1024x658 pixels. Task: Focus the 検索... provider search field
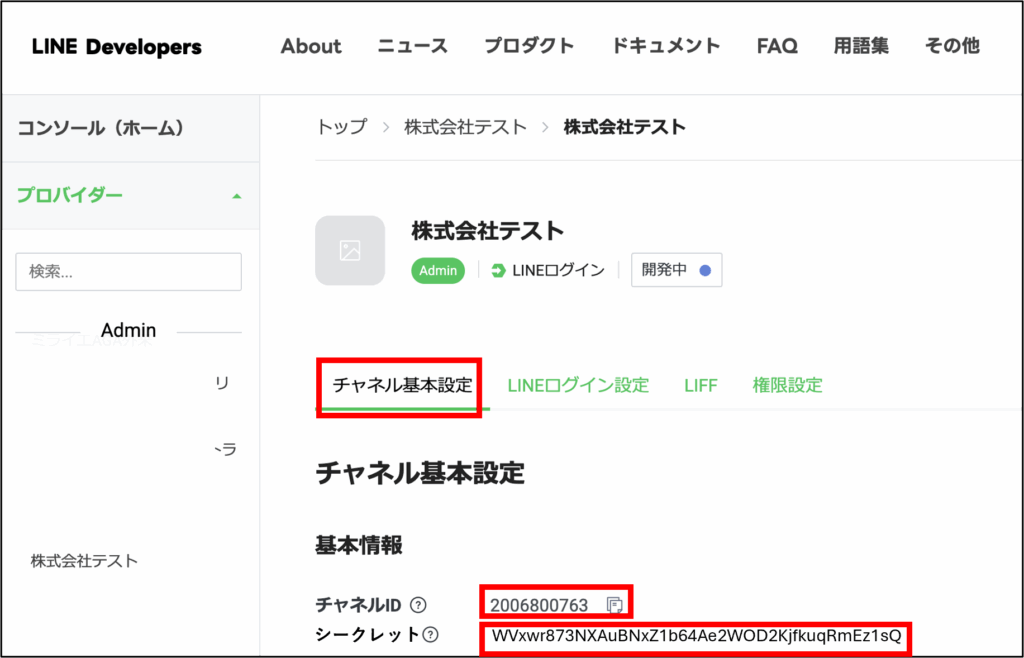tap(129, 272)
